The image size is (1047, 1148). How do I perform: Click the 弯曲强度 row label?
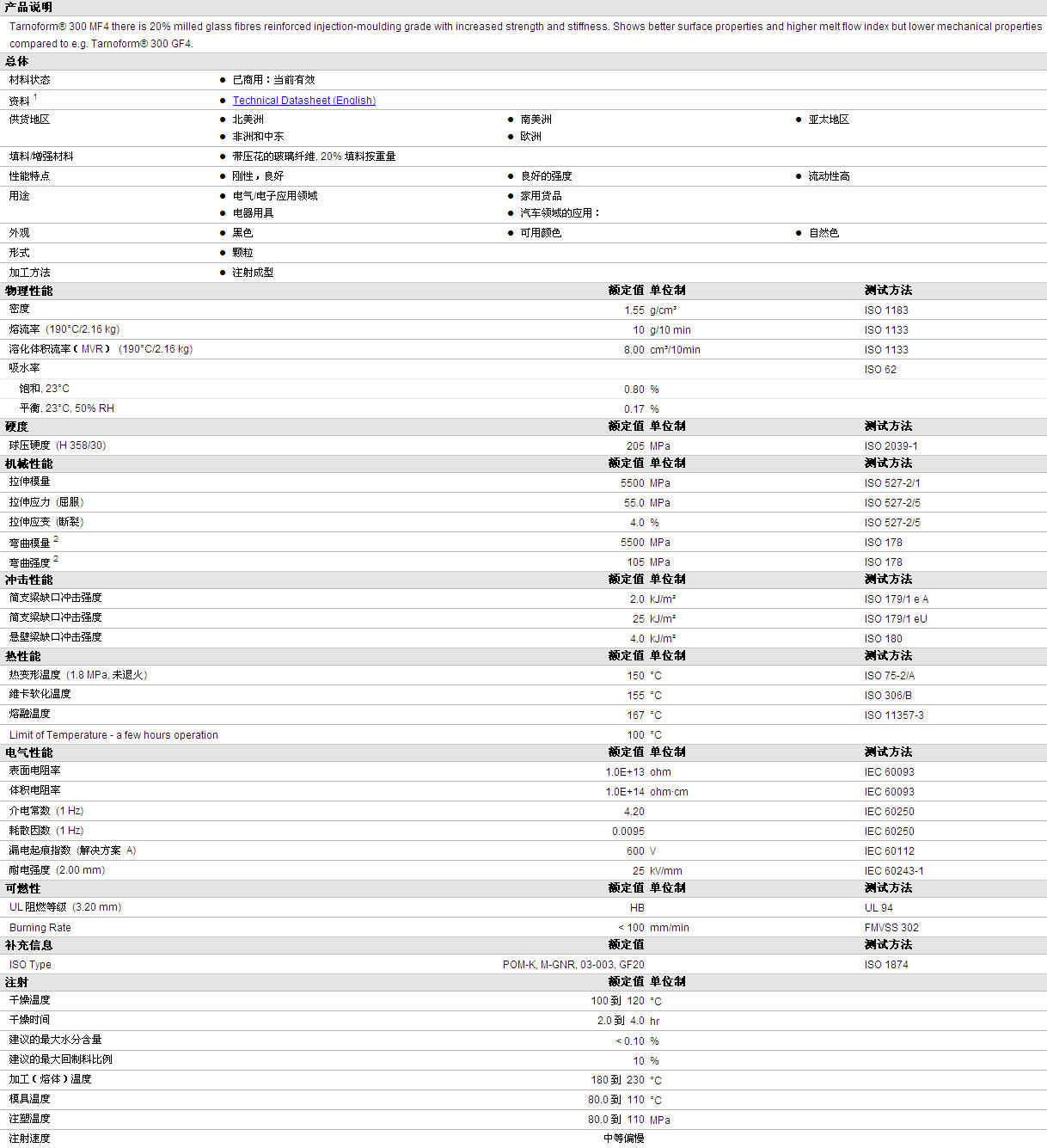[x=30, y=562]
